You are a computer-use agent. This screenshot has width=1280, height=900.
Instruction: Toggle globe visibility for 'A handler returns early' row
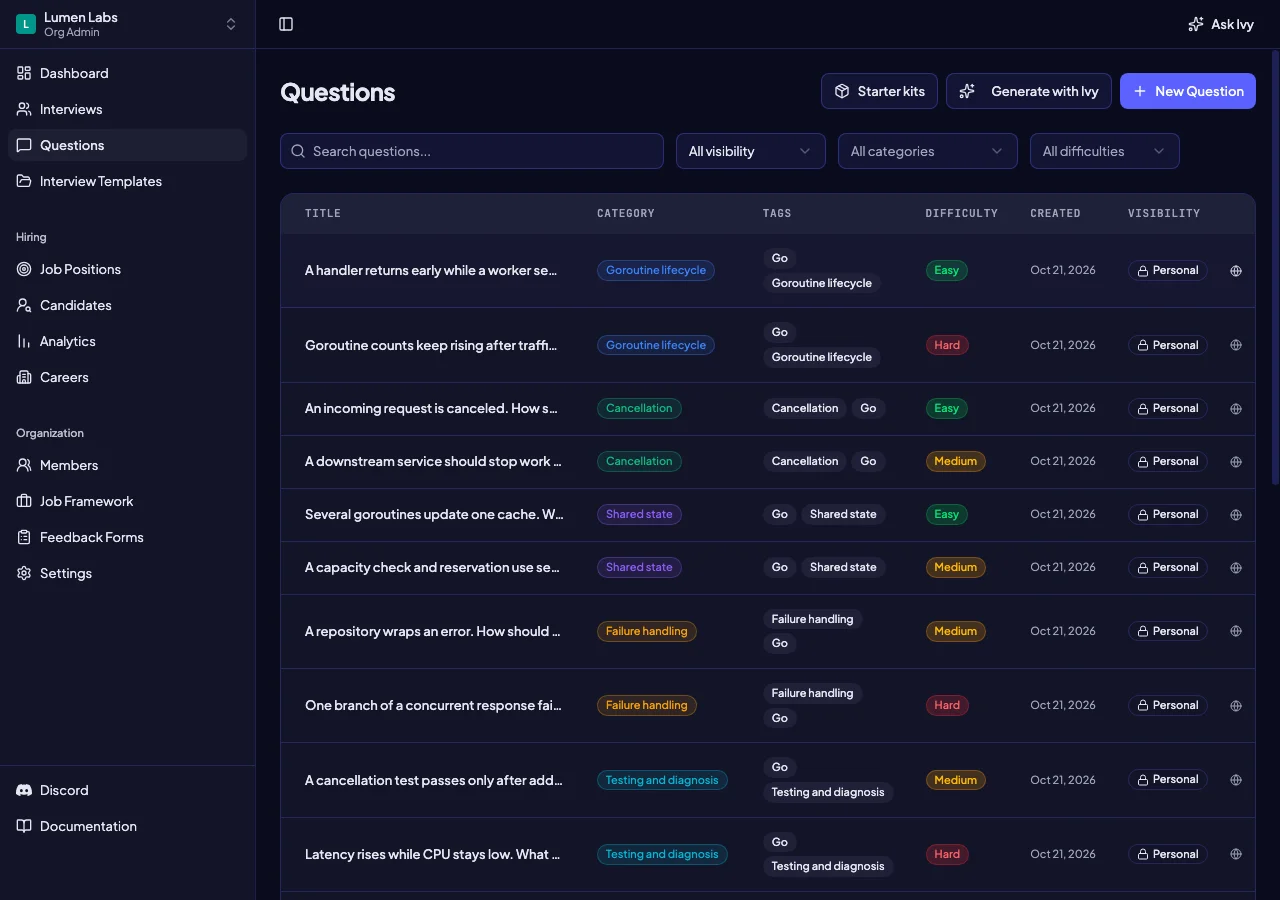1236,271
